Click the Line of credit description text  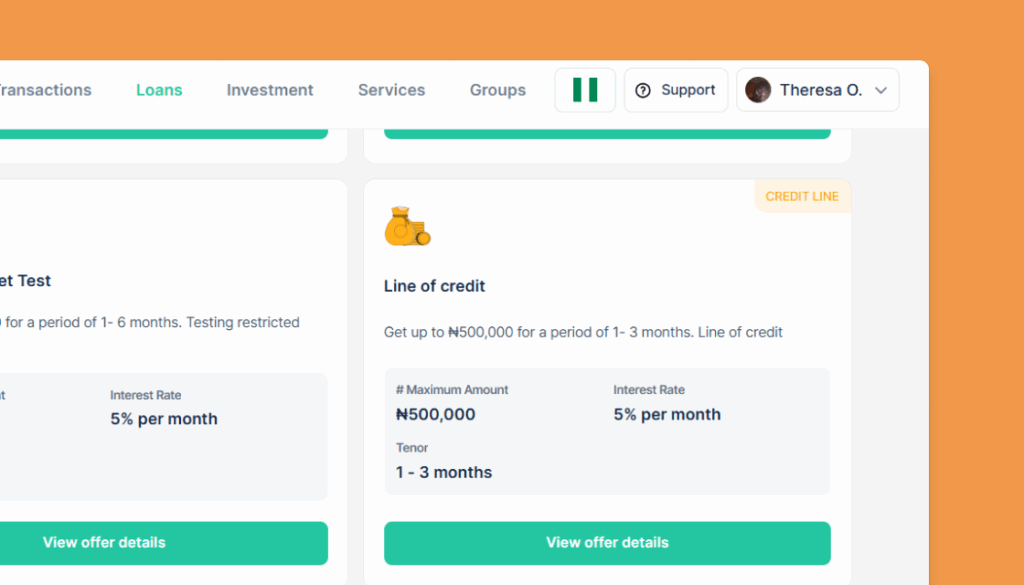583,332
